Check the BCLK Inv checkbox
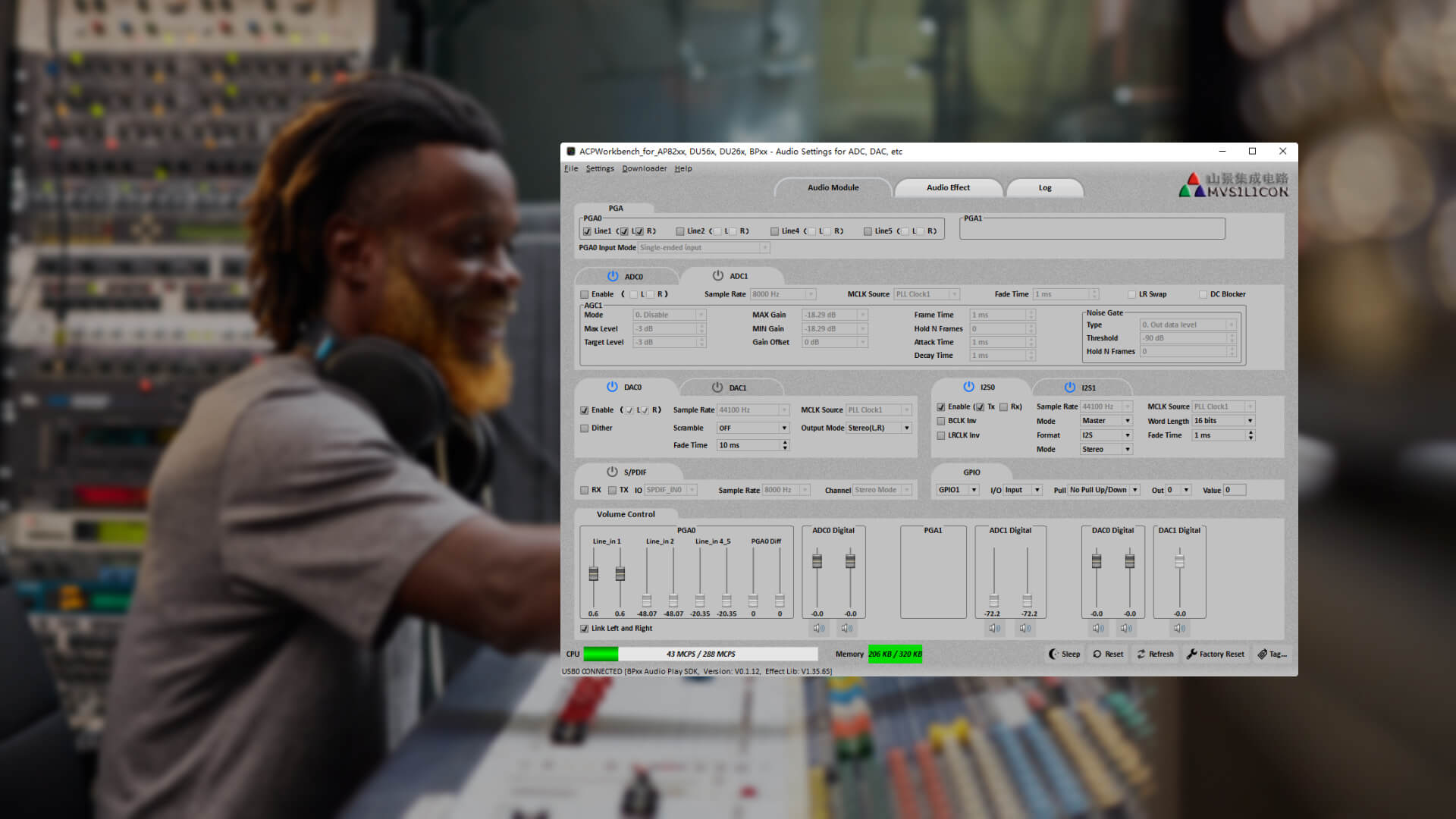 tap(941, 421)
